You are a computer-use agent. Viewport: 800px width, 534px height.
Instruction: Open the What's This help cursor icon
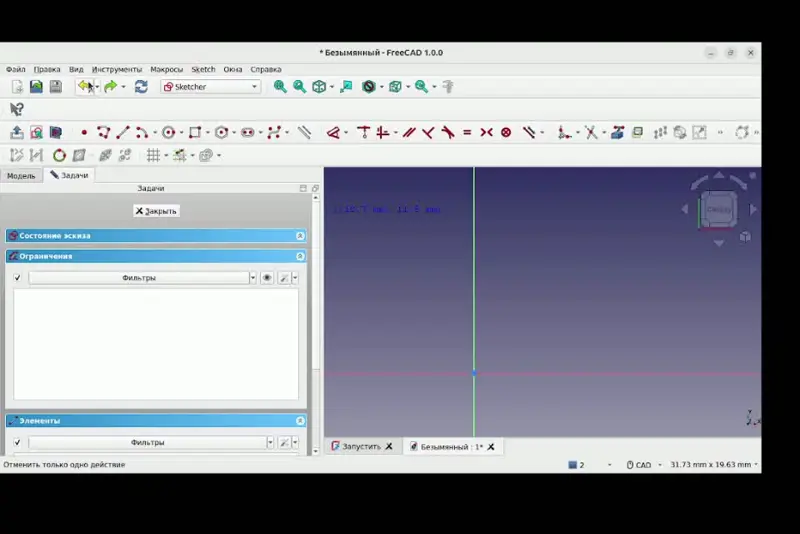coord(17,109)
